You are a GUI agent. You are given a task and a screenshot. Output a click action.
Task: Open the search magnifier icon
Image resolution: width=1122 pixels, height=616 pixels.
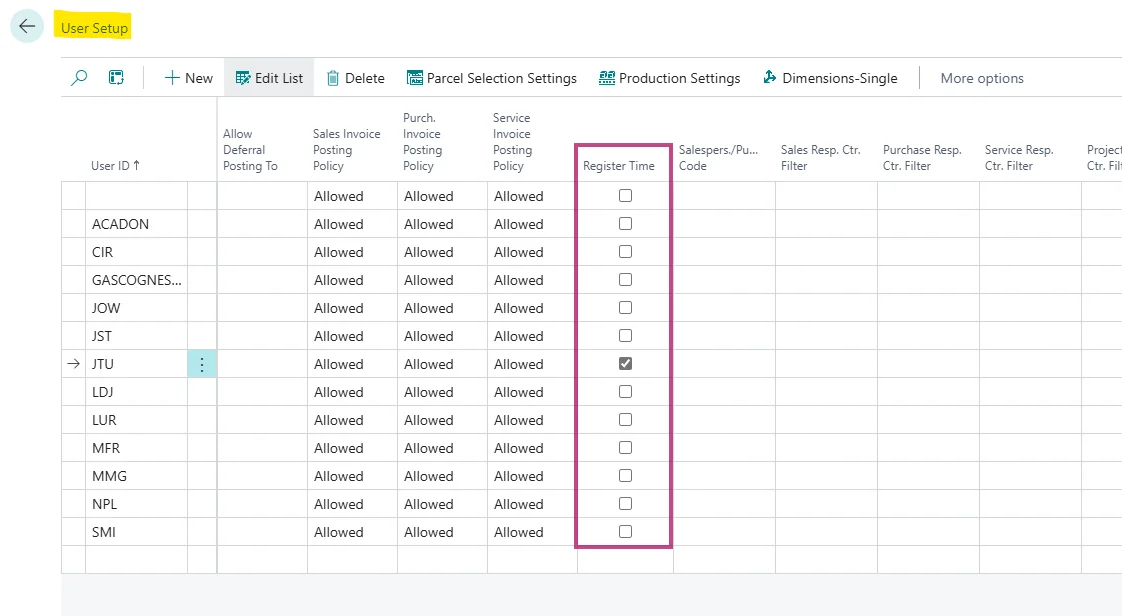coord(79,78)
